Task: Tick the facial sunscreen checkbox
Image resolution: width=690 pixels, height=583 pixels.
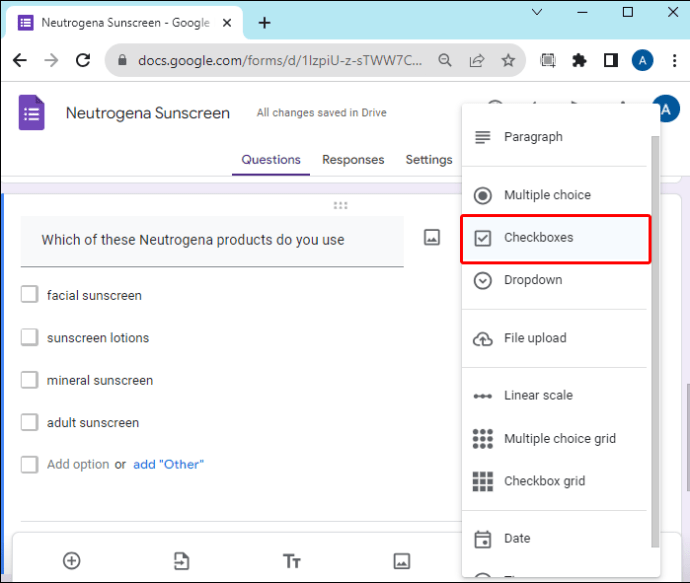Action: coord(29,294)
